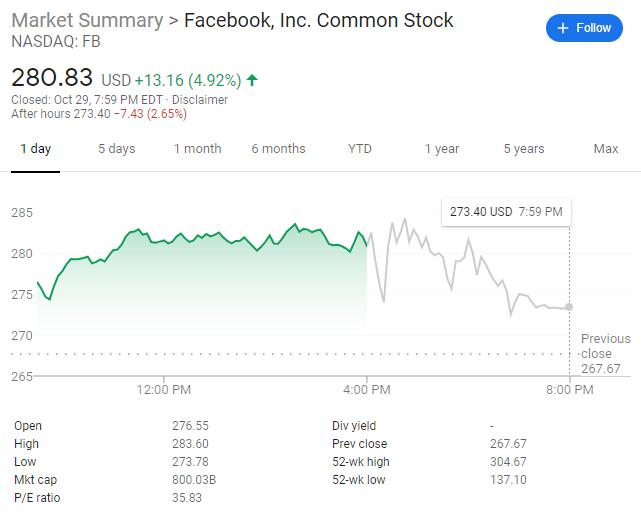Switch to the 1 month tab

[x=197, y=149]
